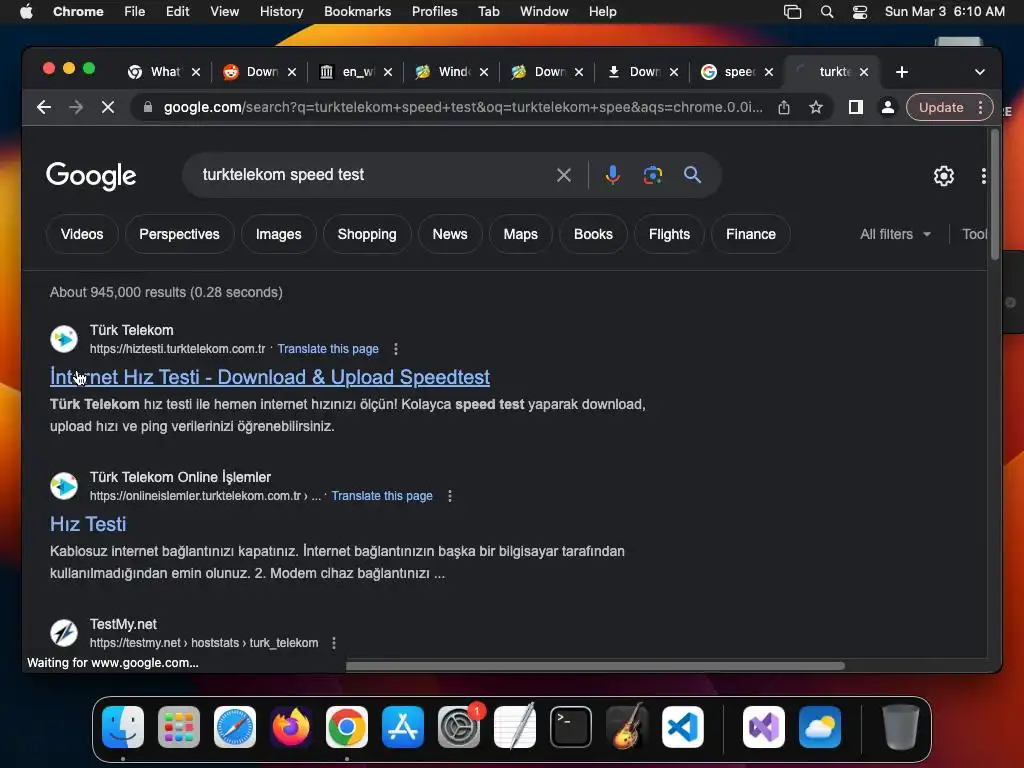The height and width of the screenshot is (768, 1024).
Task: Launch Safari from the Dock
Action: (235, 727)
